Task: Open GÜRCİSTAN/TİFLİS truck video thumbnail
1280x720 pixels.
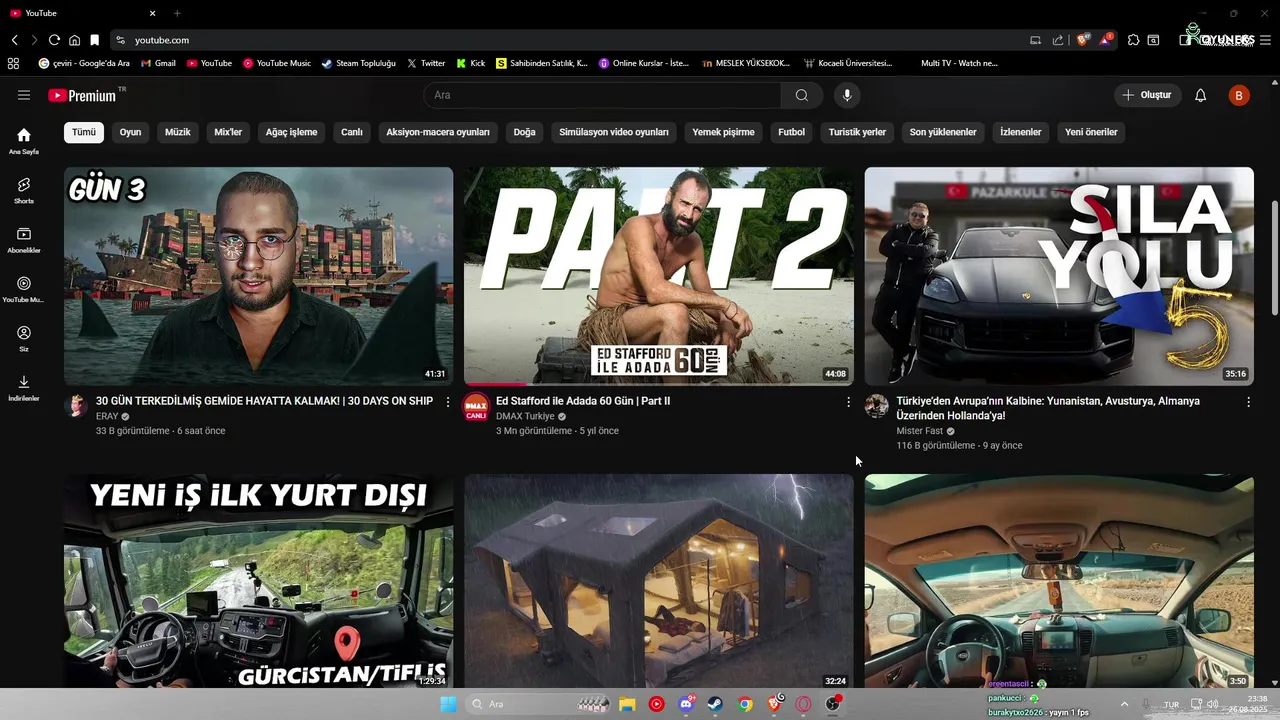Action: coord(258,581)
